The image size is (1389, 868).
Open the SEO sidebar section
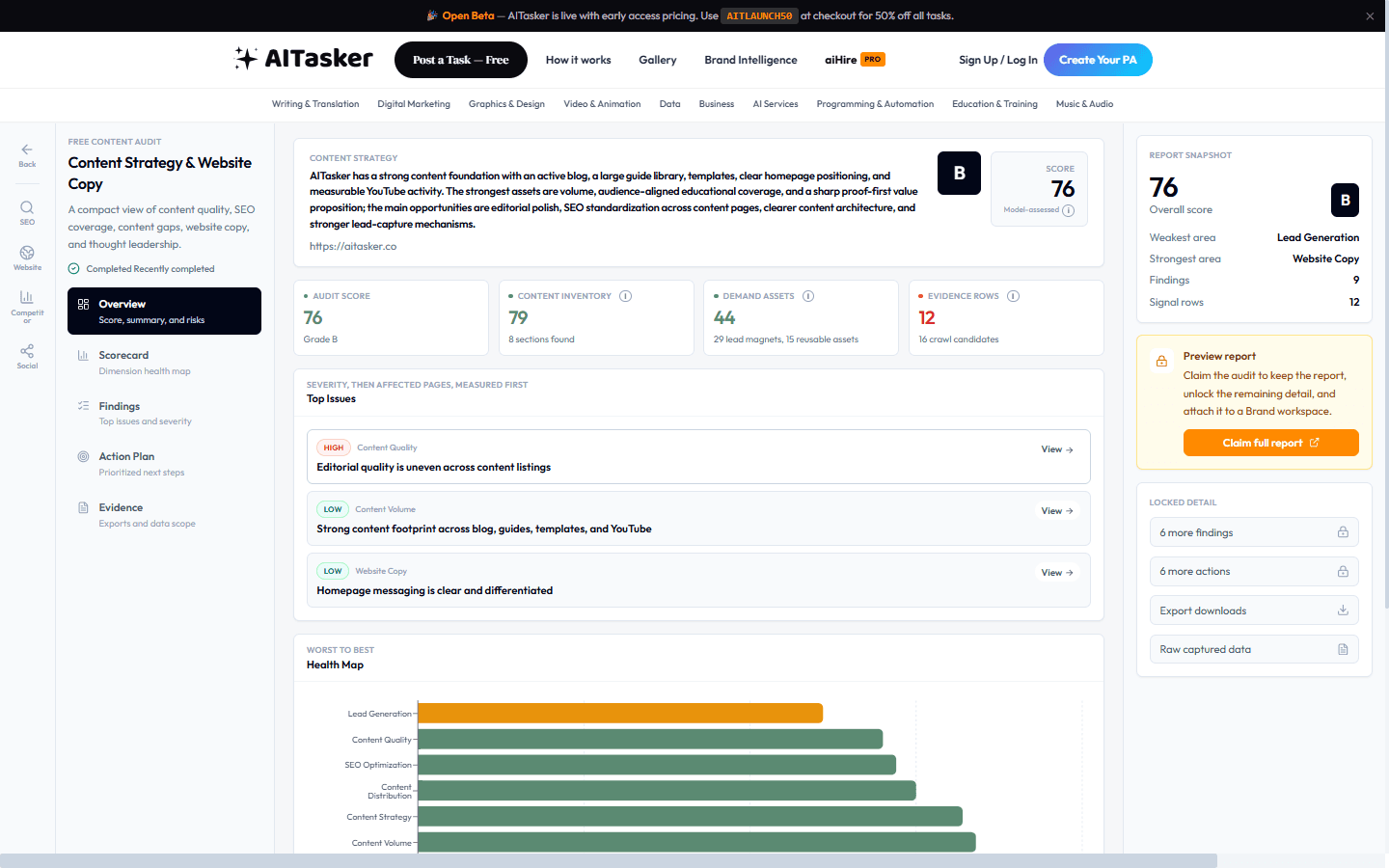27,213
